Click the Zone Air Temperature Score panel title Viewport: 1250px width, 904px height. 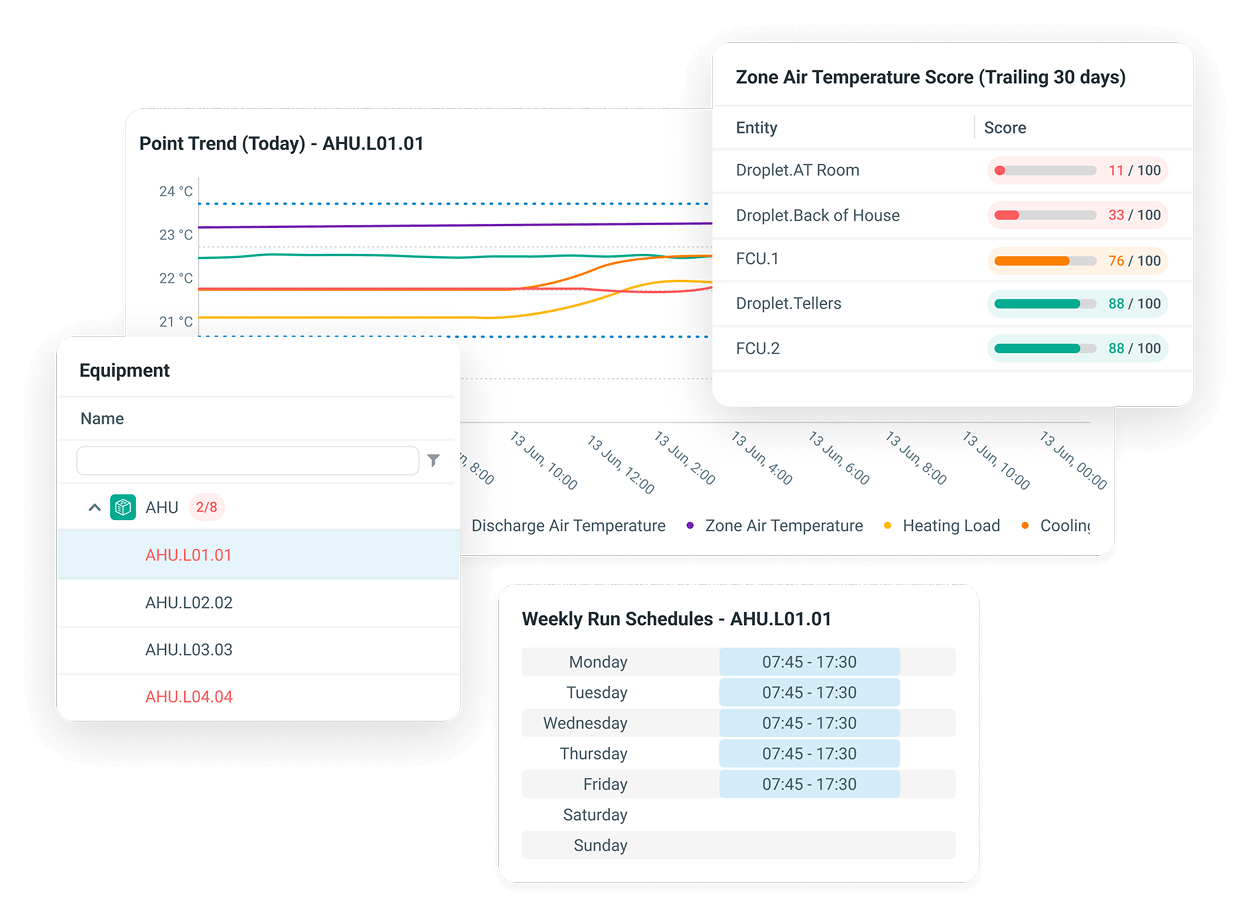[x=930, y=77]
